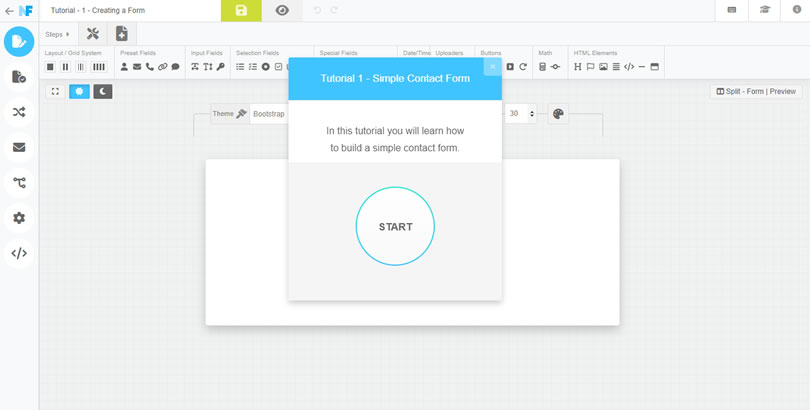Open the keyboard shortcuts icon in the top bar
Screen dimensions: 810x410
click(x=731, y=10)
